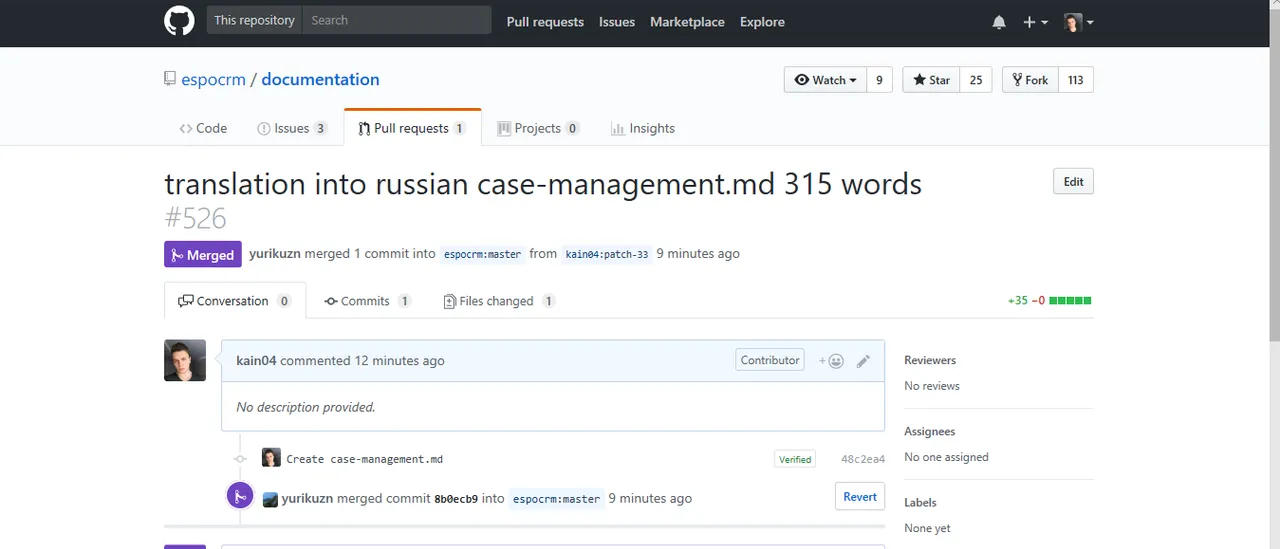The image size is (1280, 549).
Task: Fork the repository
Action: coord(1030,80)
